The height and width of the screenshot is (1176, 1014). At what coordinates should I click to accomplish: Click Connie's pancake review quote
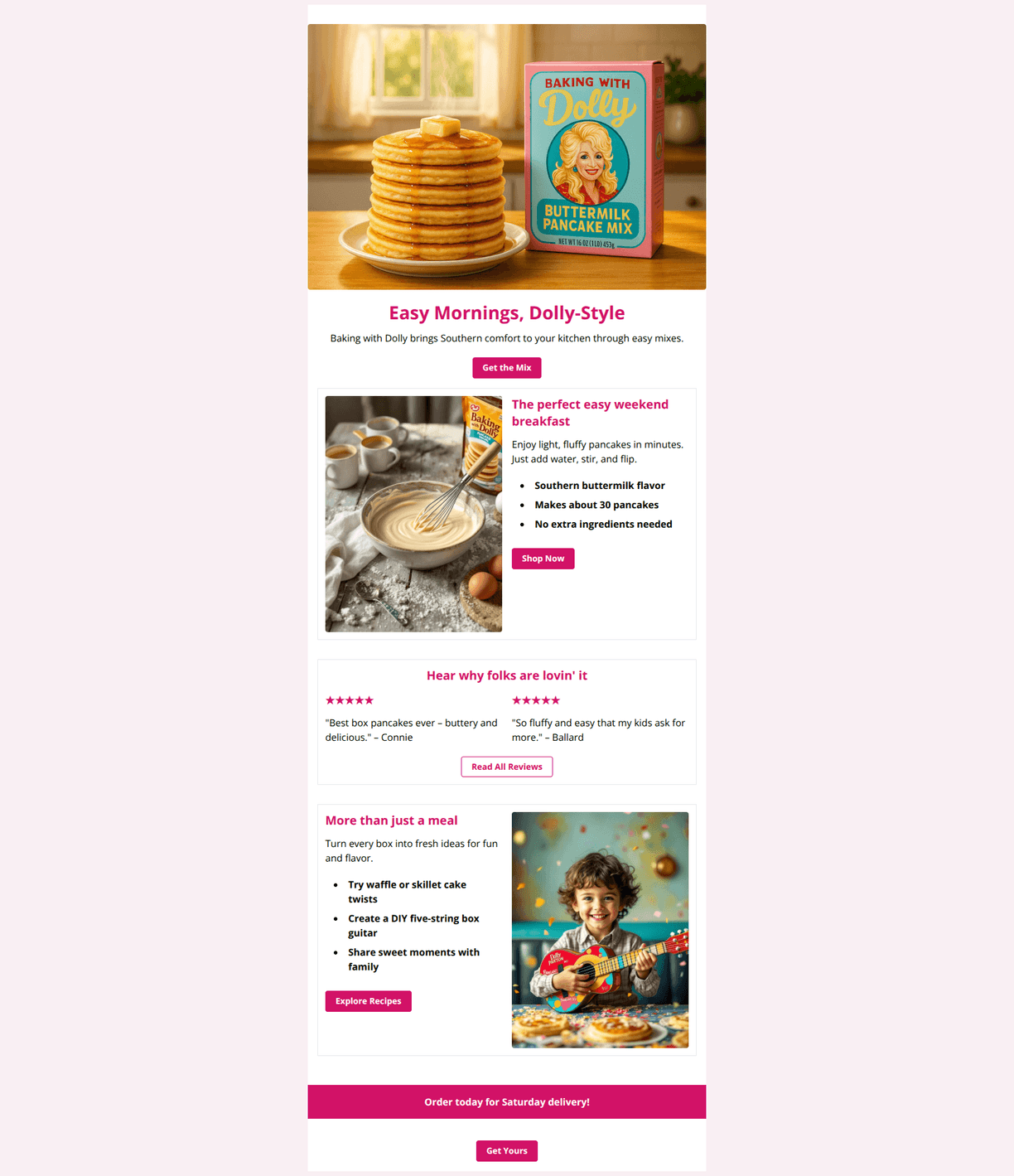411,730
